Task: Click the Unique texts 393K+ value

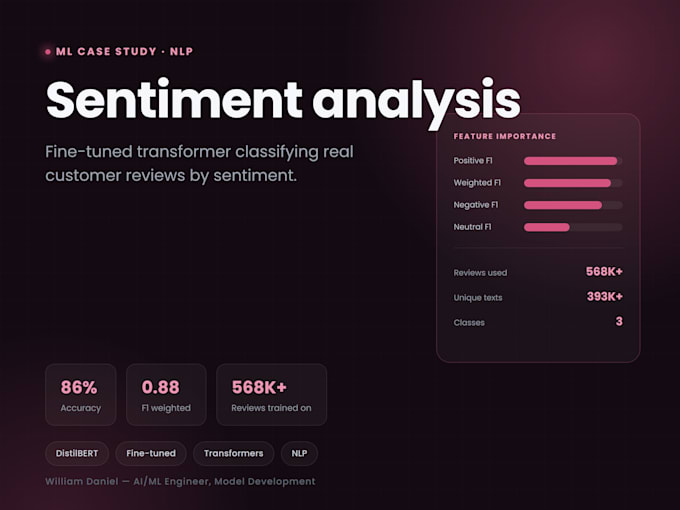Action: click(x=605, y=297)
